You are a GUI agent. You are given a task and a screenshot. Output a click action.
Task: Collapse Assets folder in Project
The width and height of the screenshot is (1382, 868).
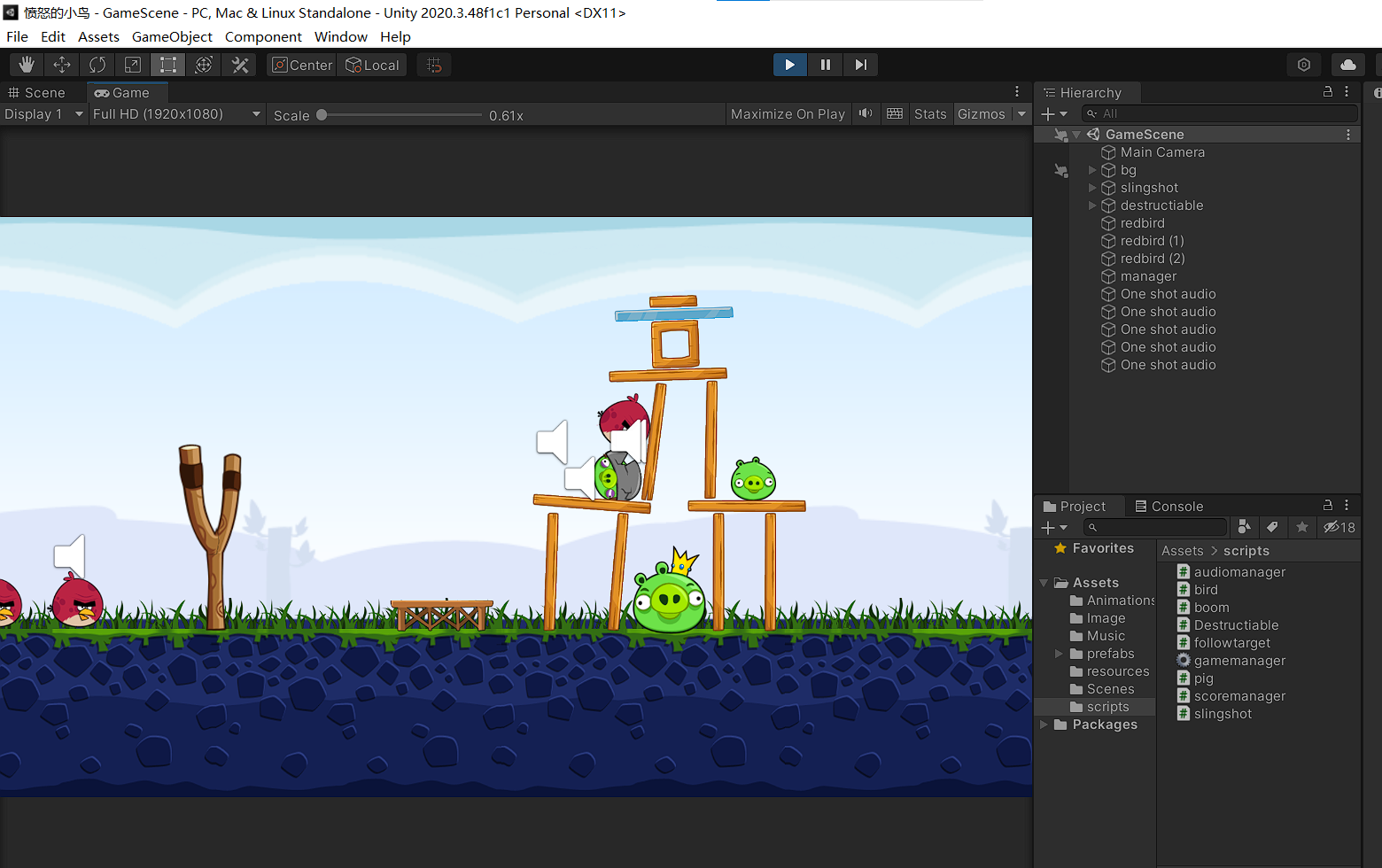pos(1044,583)
